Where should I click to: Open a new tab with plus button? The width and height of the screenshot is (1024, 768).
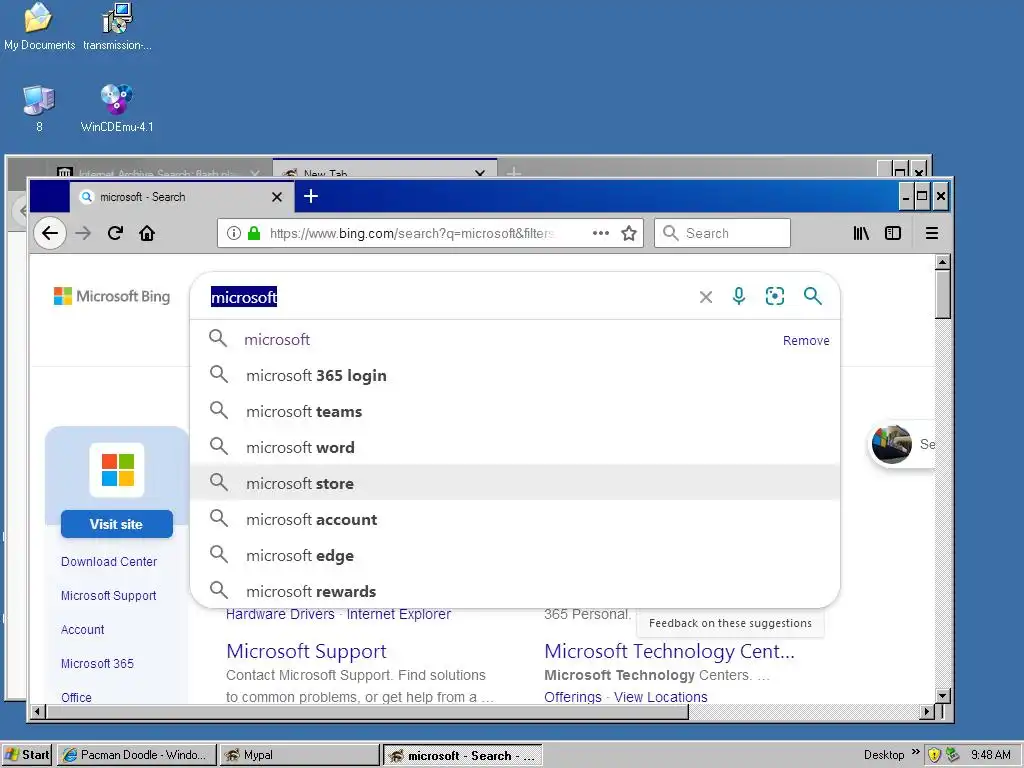coord(311,196)
